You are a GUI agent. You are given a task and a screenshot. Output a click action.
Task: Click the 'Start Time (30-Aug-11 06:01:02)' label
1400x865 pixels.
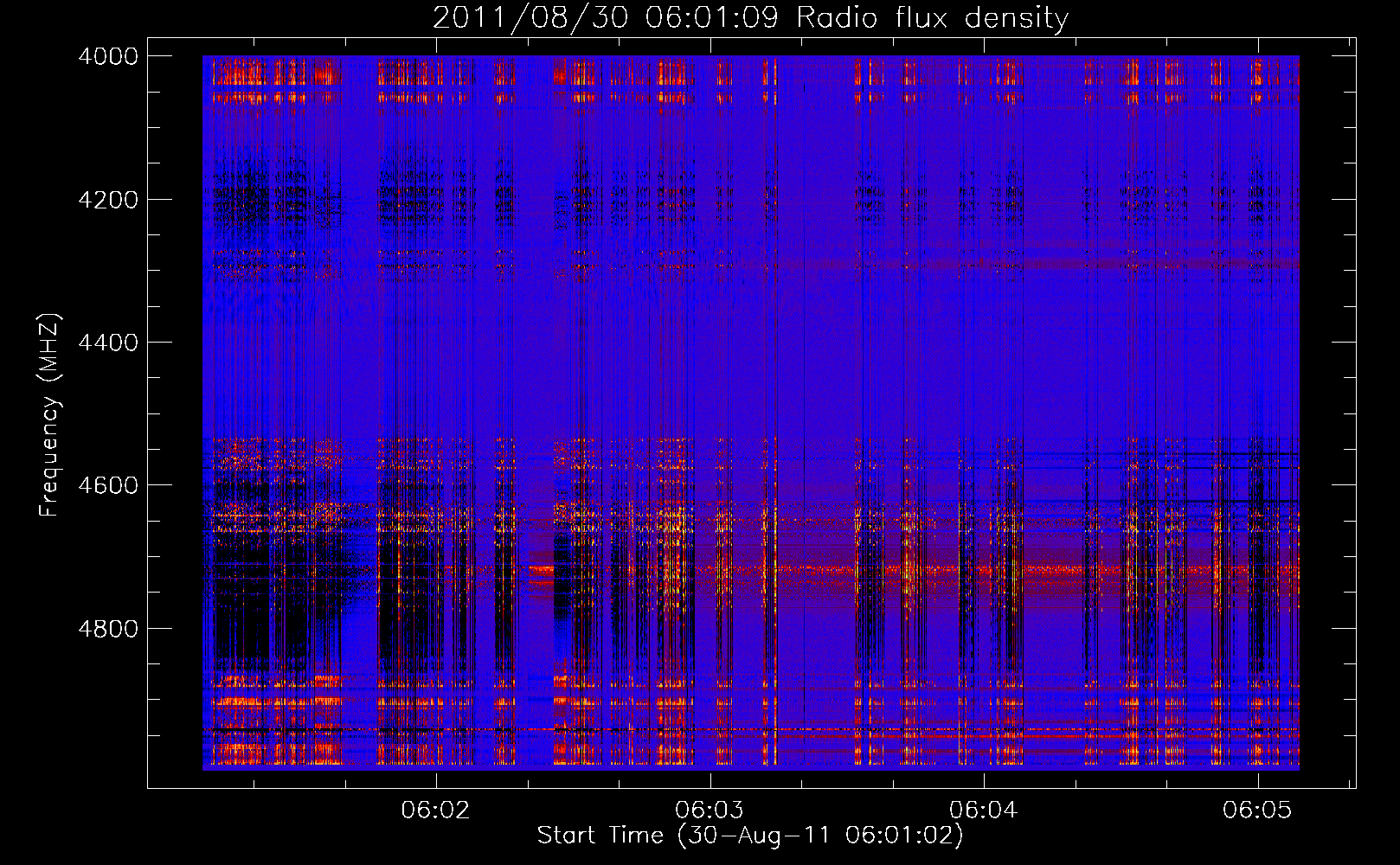[x=750, y=835]
